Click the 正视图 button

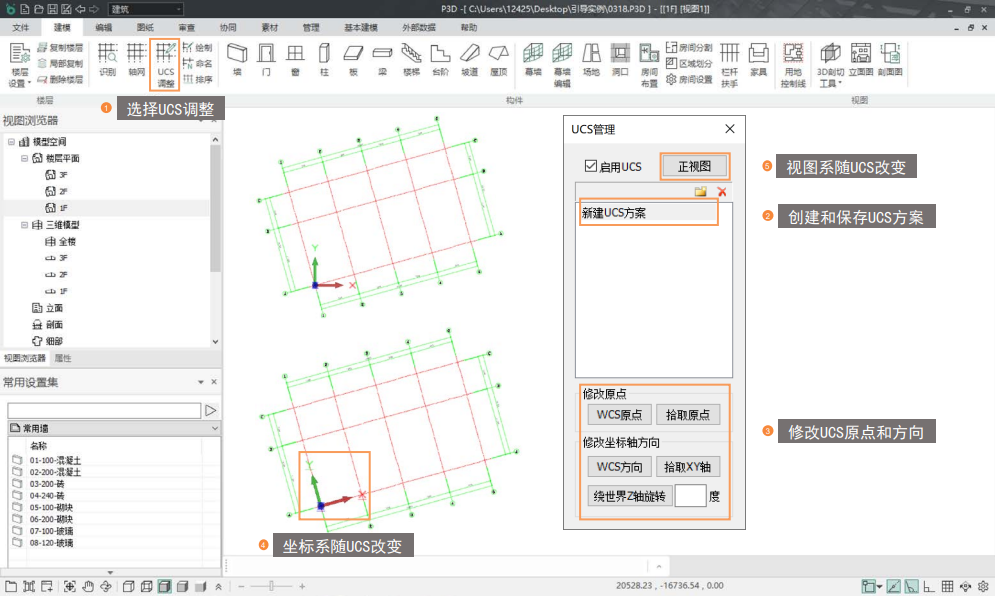(694, 166)
